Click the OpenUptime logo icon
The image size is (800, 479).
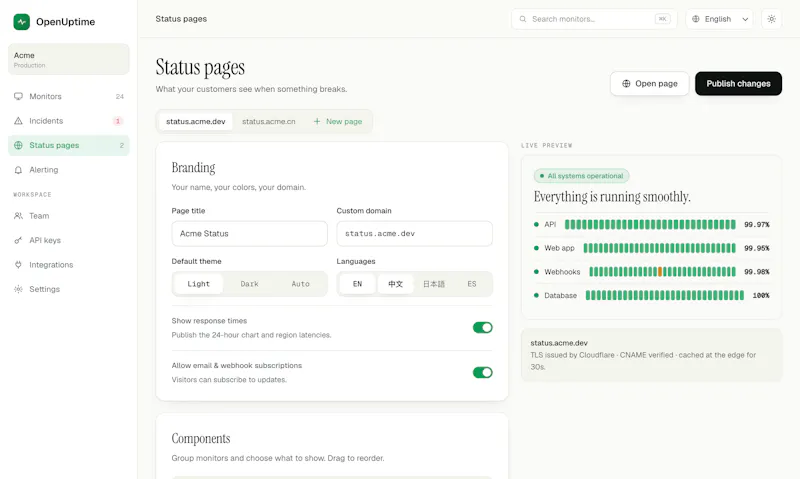(x=21, y=22)
